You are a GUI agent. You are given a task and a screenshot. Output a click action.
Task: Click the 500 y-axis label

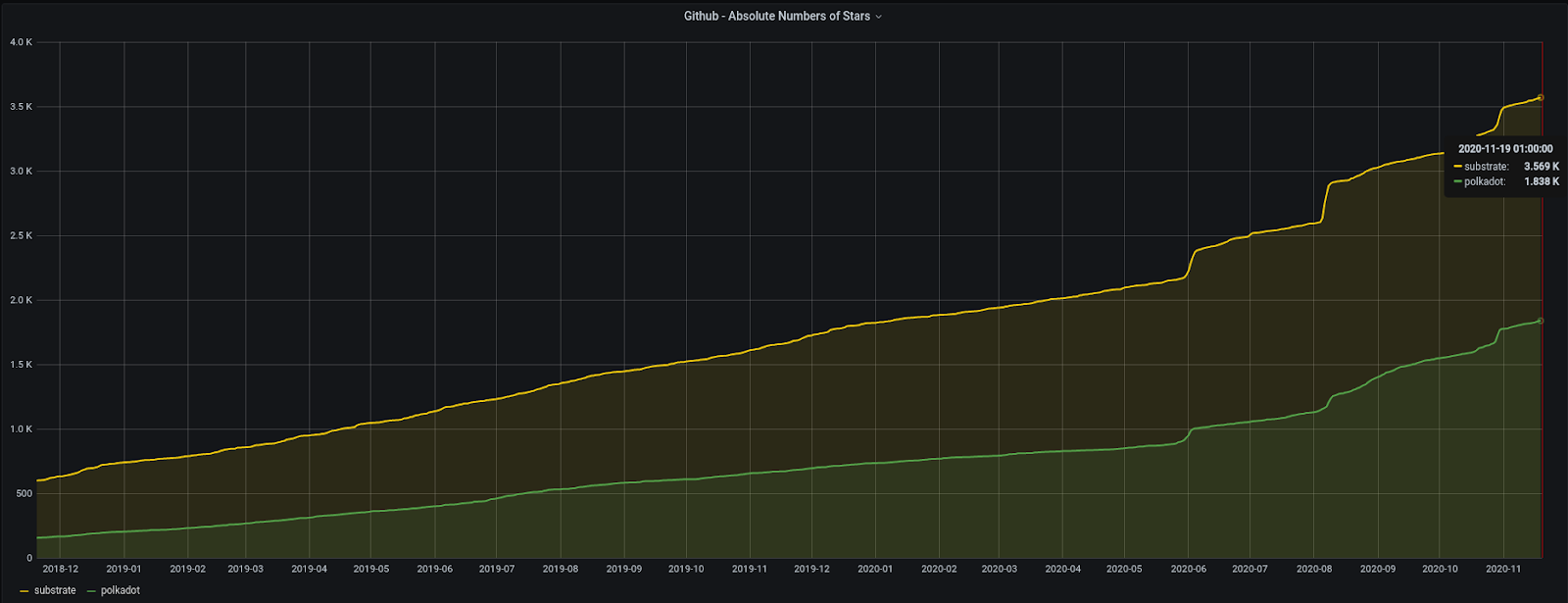tap(24, 494)
